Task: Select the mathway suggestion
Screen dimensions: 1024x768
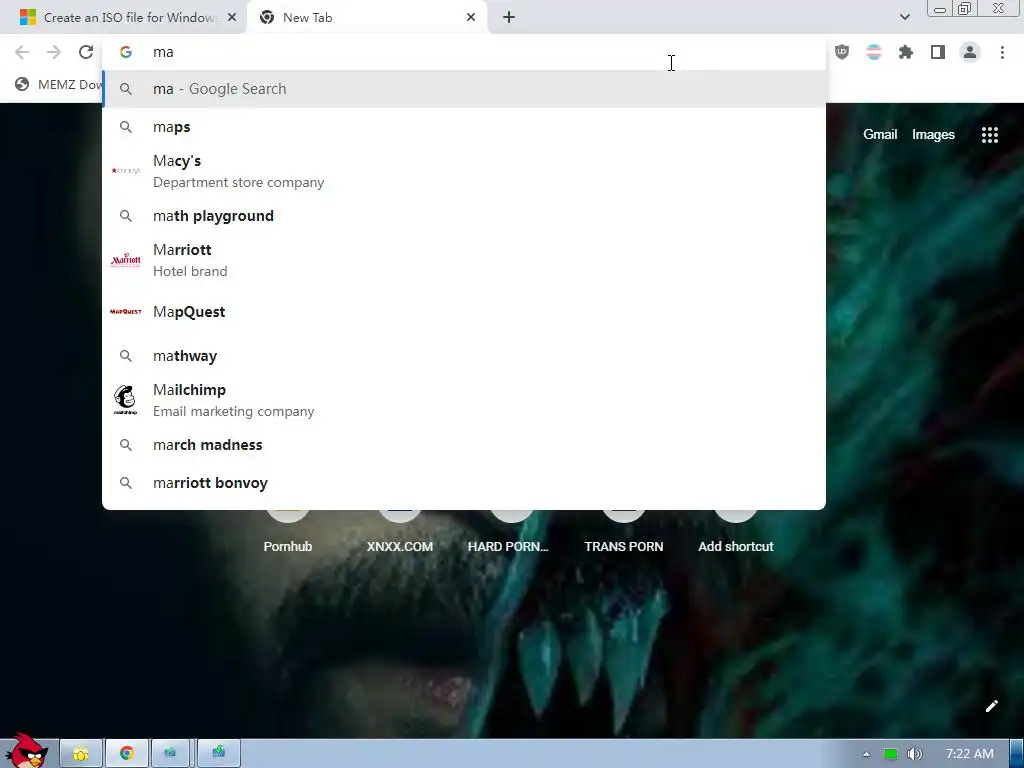Action: point(464,356)
